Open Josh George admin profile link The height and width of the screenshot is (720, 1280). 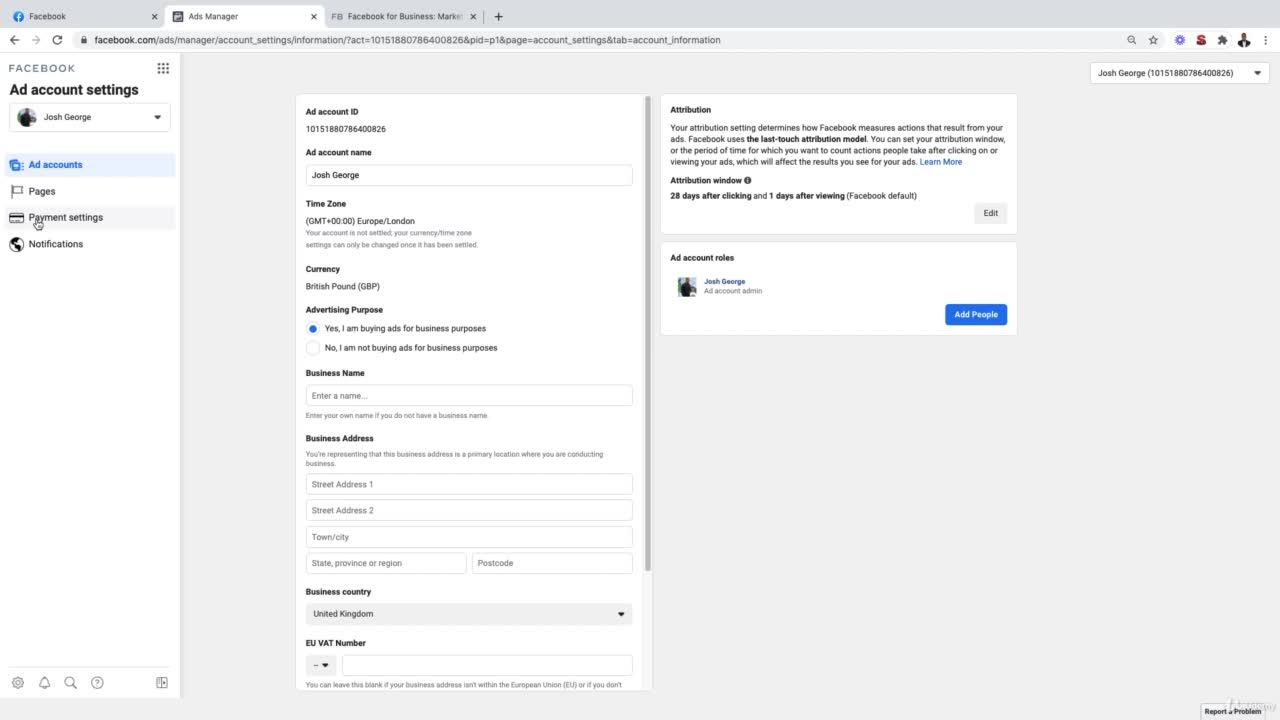(x=724, y=282)
